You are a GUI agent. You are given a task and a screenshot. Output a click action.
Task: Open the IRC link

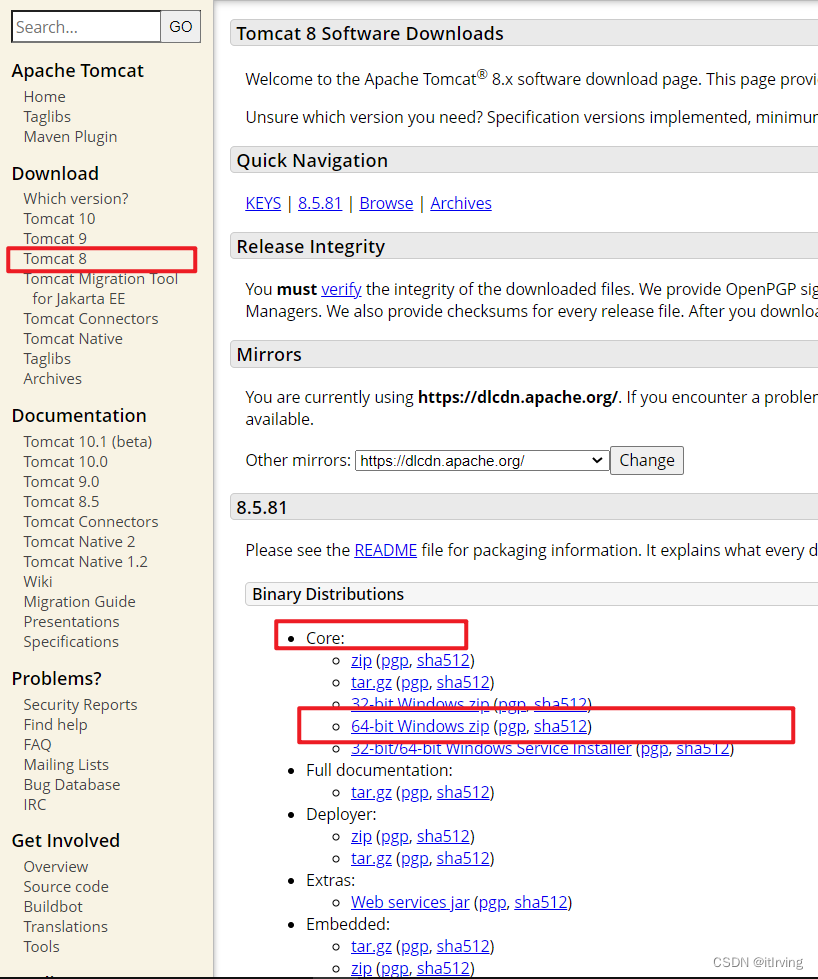click(x=34, y=804)
